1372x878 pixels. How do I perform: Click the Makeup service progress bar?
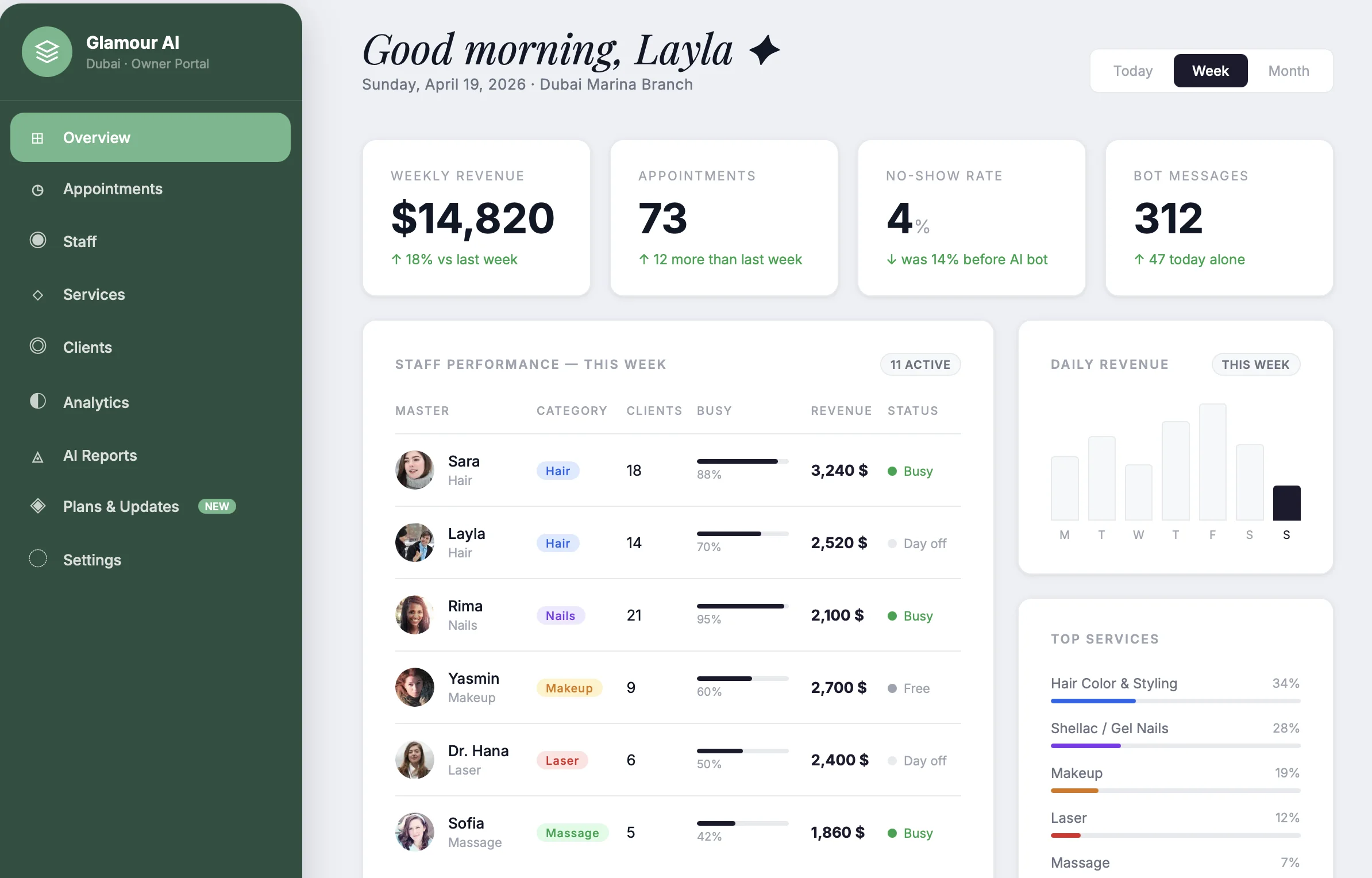[1175, 791]
